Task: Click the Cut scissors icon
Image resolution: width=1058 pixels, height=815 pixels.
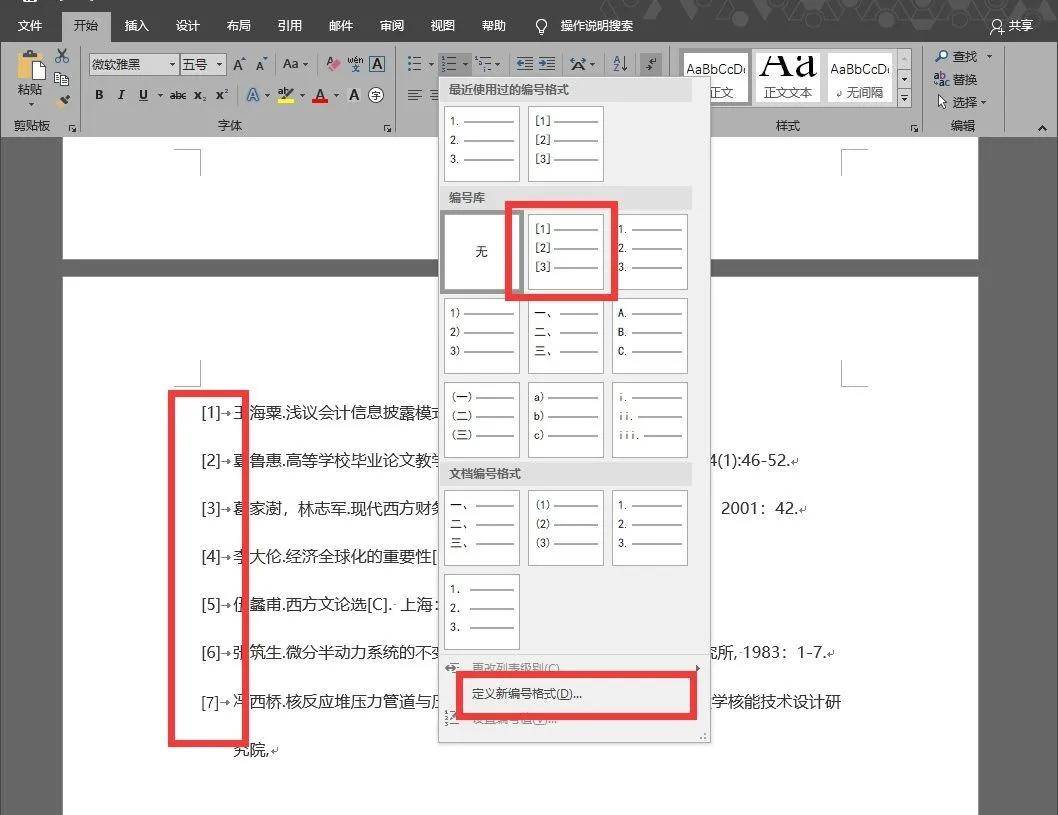Action: [62, 56]
